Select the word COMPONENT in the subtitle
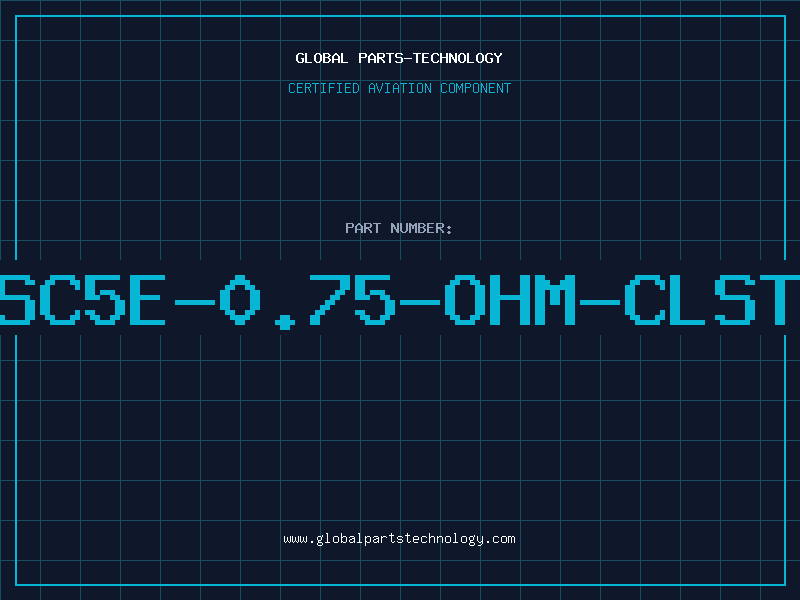Screen dimensions: 800x600 [476, 88]
